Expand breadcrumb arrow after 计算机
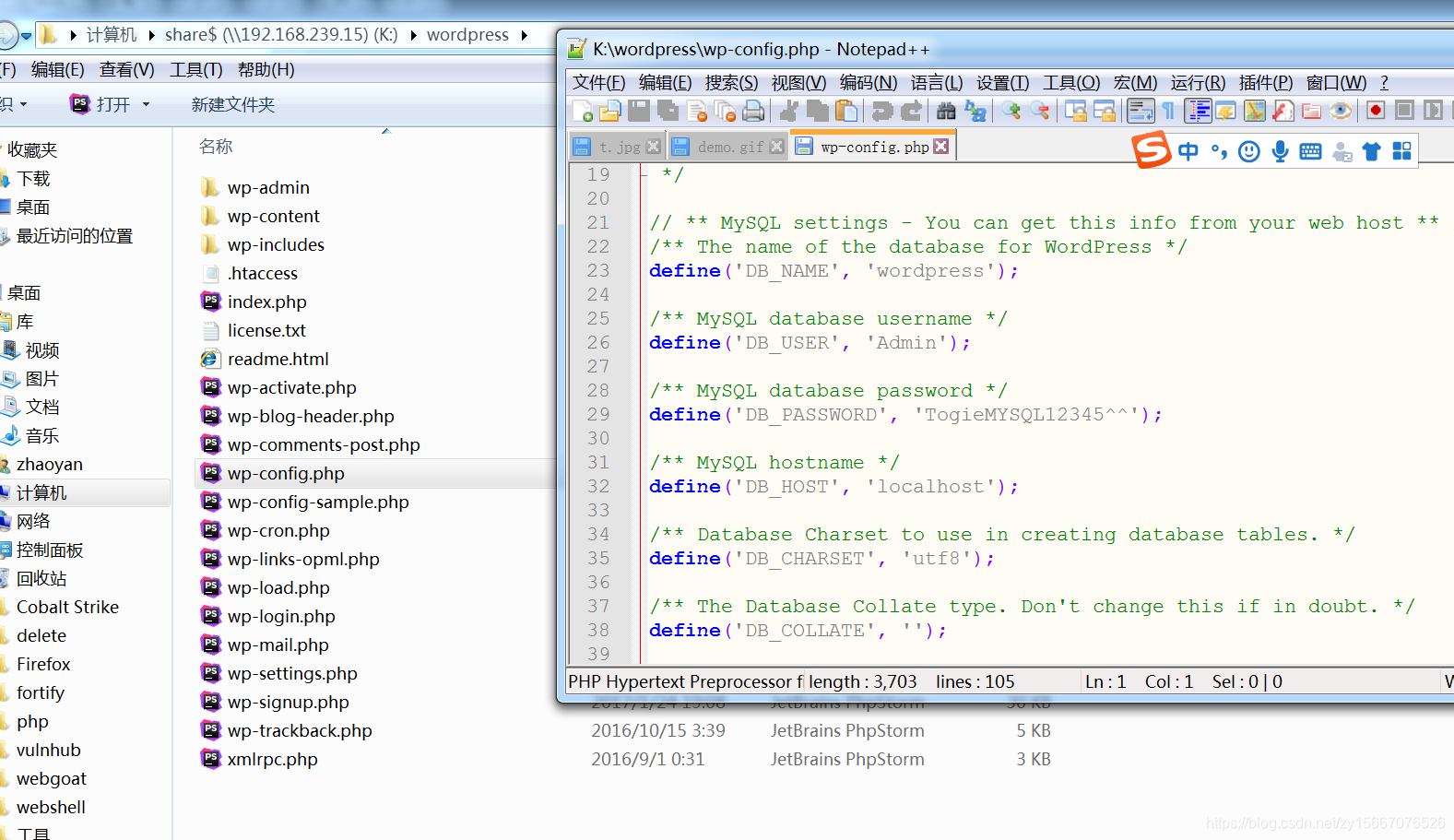The height and width of the screenshot is (840, 1454). pos(151,35)
